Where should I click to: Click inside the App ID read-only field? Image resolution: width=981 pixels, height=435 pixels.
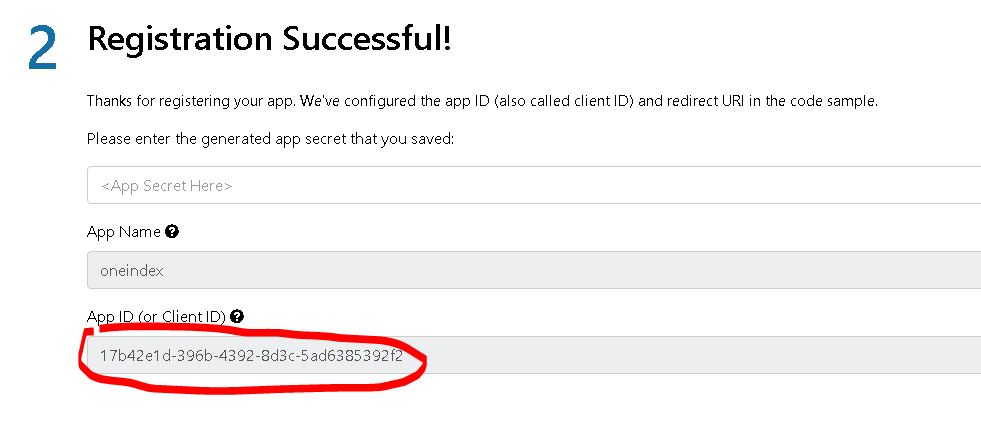pyautogui.click(x=534, y=355)
